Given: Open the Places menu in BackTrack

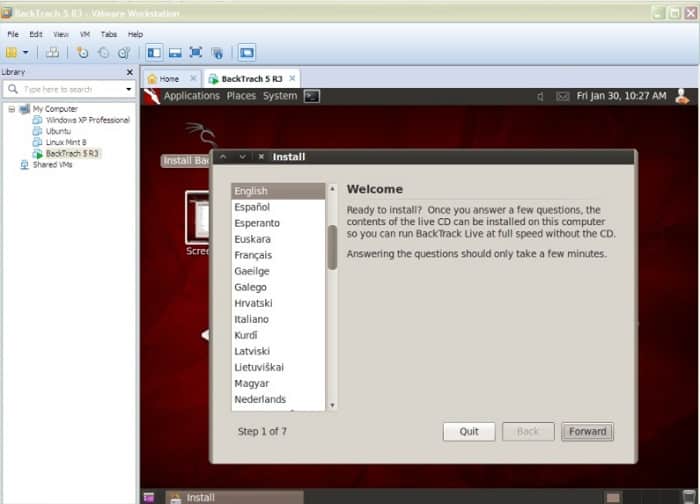Looking at the screenshot, I should (241, 96).
